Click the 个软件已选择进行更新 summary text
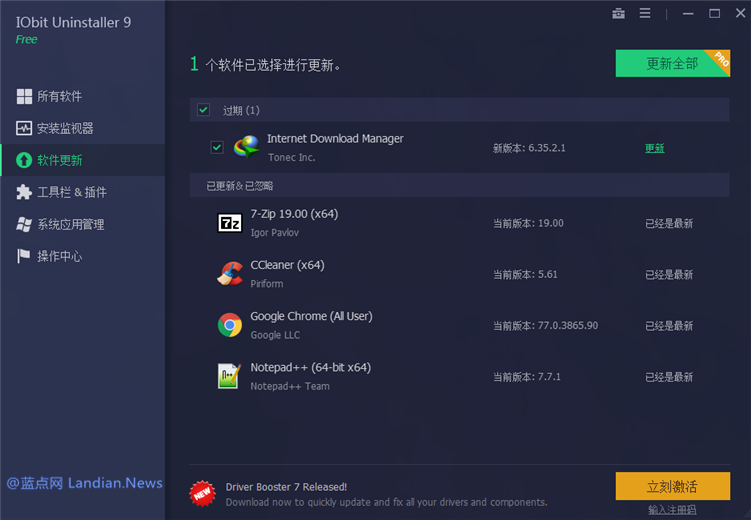 (x=273, y=65)
